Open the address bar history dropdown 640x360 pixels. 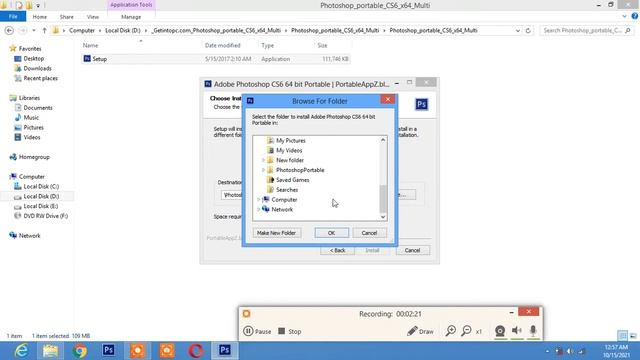pos(518,31)
